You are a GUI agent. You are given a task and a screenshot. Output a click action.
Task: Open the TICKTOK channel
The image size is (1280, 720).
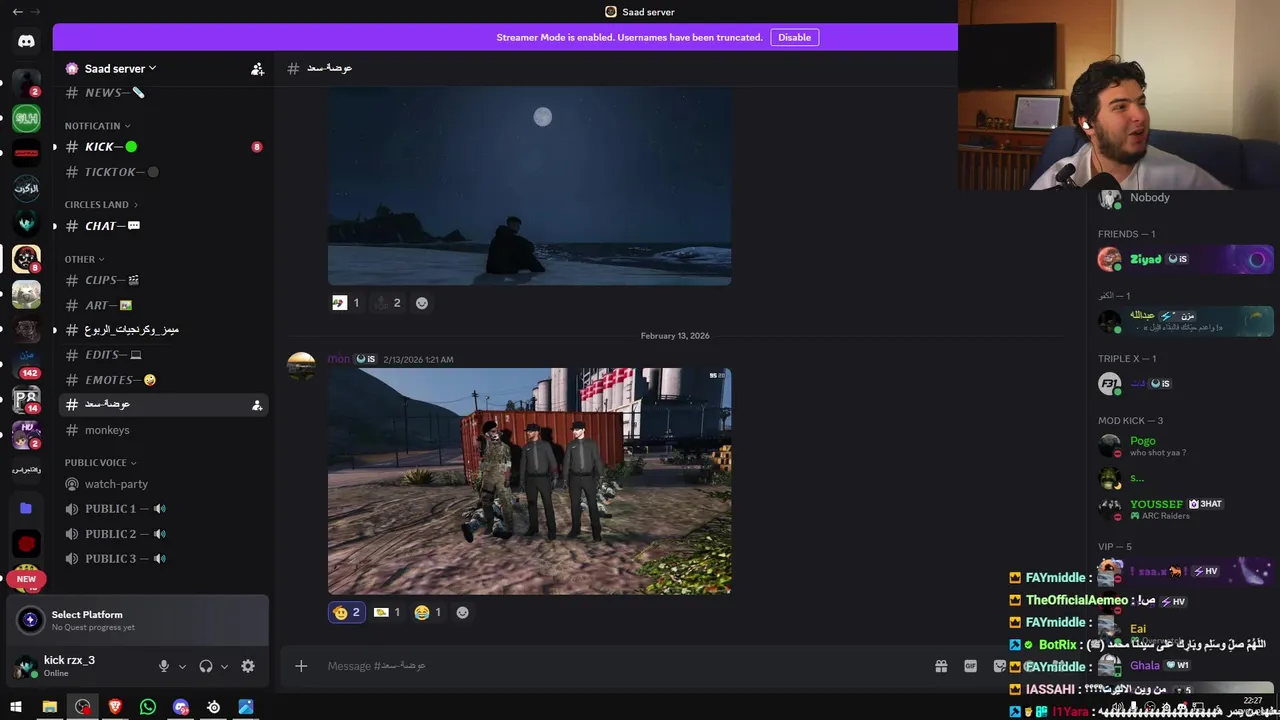pyautogui.click(x=163, y=172)
